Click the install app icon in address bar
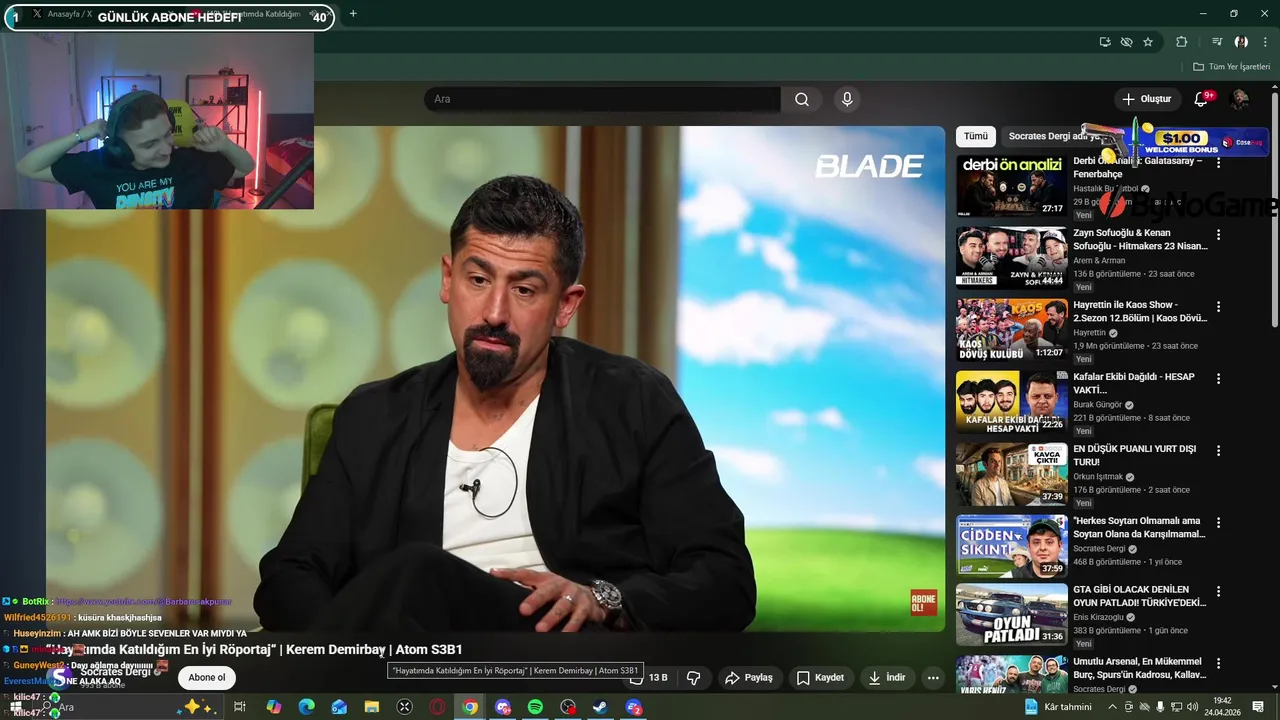This screenshot has height=720, width=1280. (x=1104, y=42)
